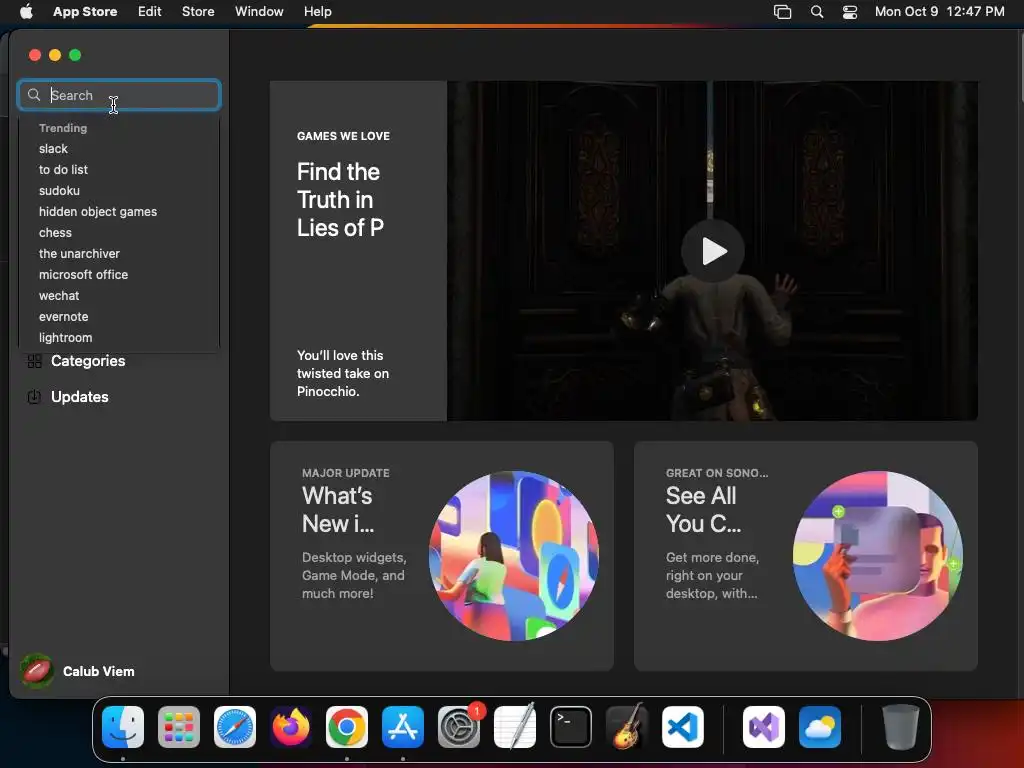Click the App Store Dock icon
1024x768 pixels.
click(403, 727)
